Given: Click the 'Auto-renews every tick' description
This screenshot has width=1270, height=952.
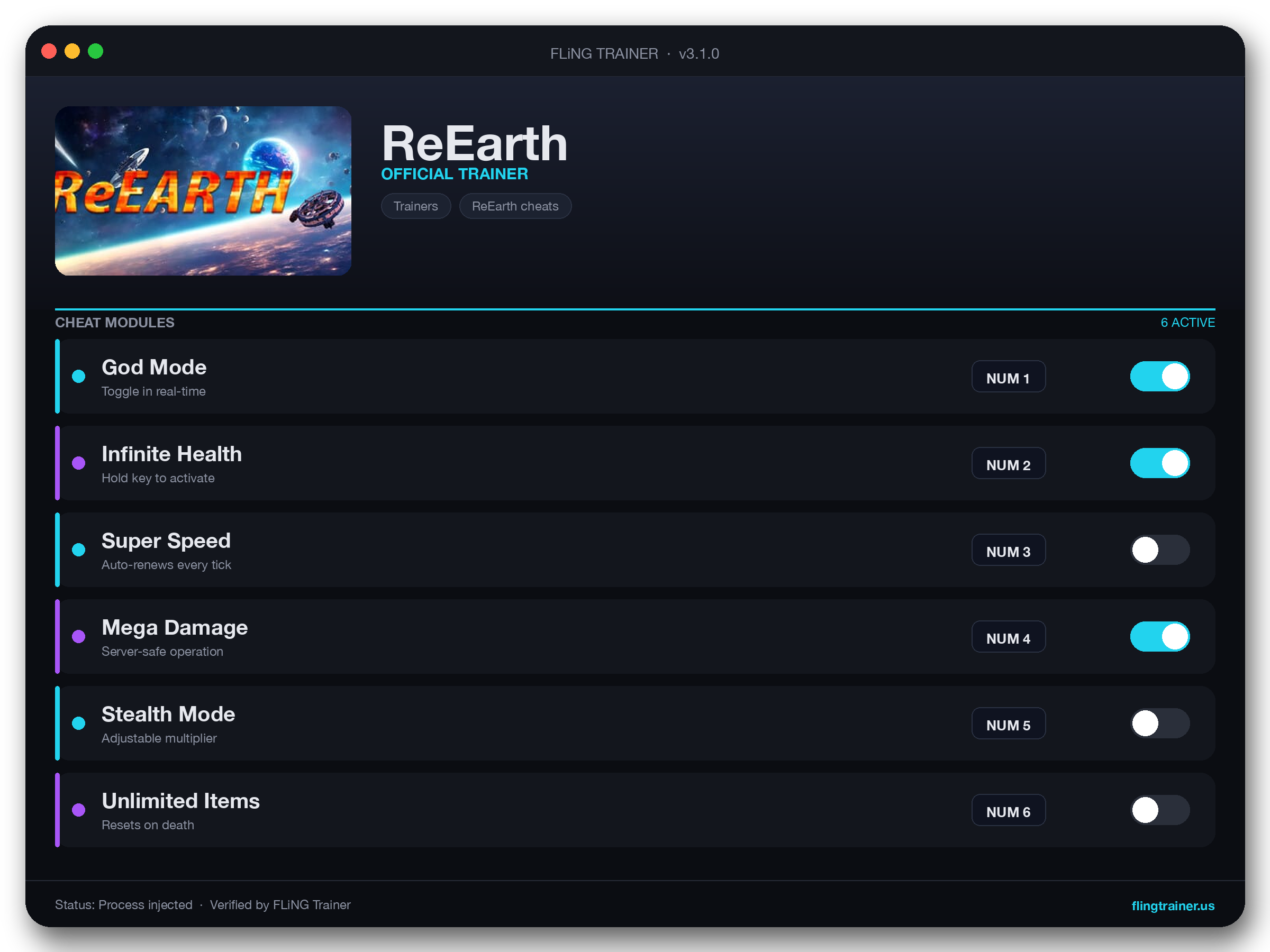Looking at the screenshot, I should [167, 565].
